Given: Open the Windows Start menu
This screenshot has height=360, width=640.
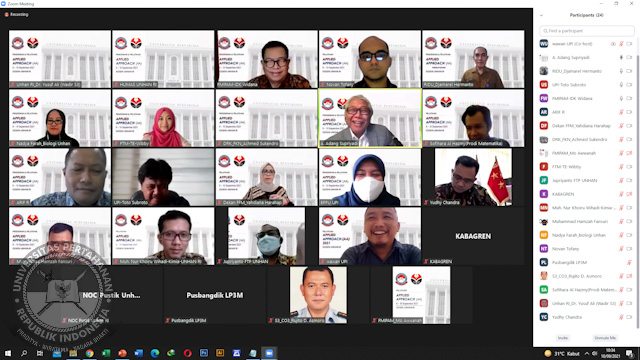Looking at the screenshot, I should tap(8, 353).
